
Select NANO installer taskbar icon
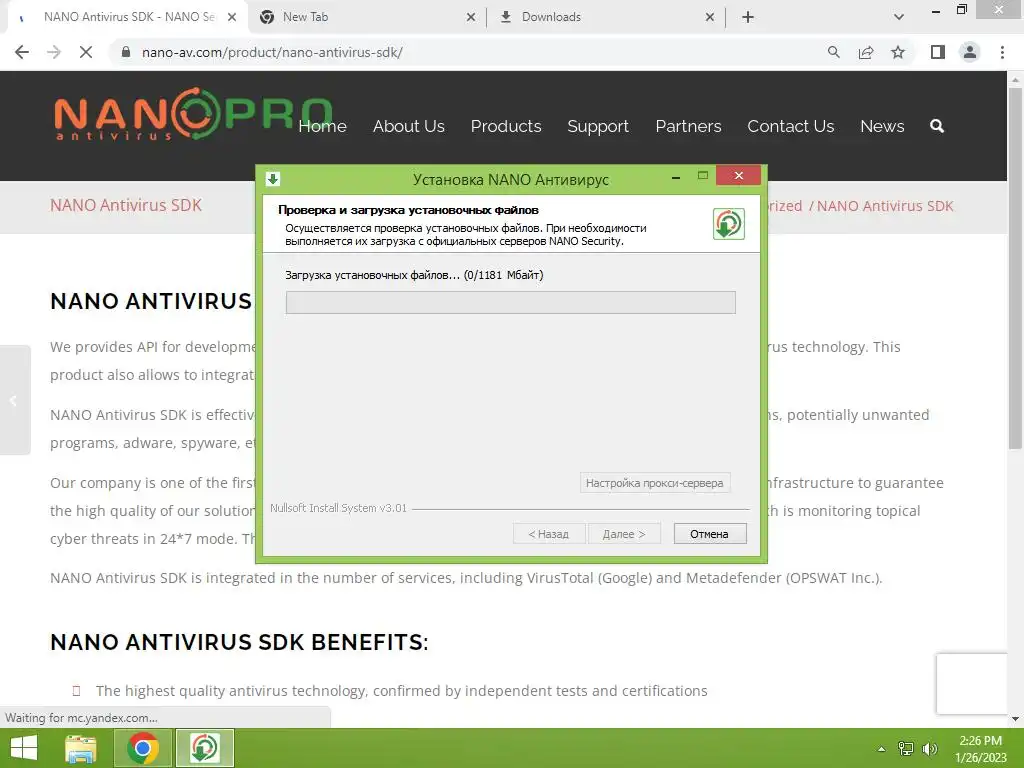point(204,748)
